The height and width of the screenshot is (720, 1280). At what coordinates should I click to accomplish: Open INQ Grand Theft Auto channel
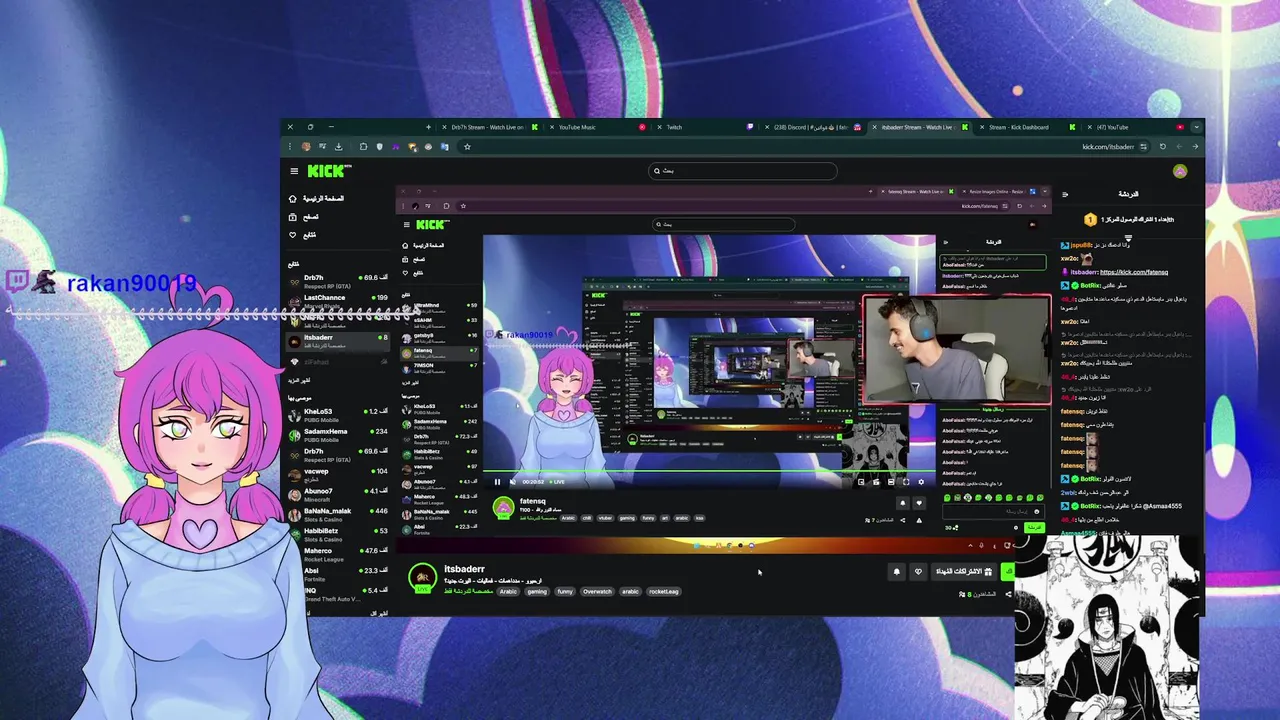339,594
